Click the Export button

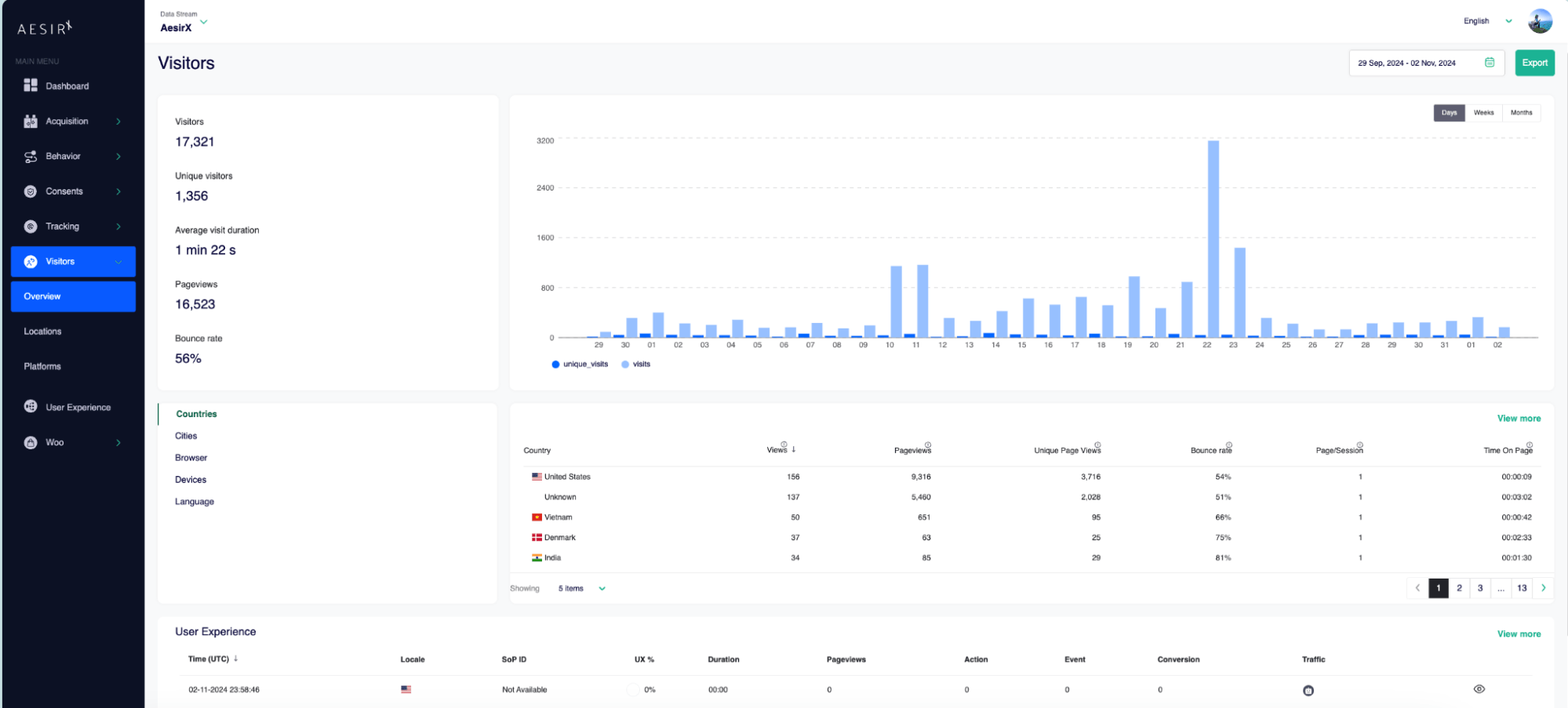pos(1534,63)
